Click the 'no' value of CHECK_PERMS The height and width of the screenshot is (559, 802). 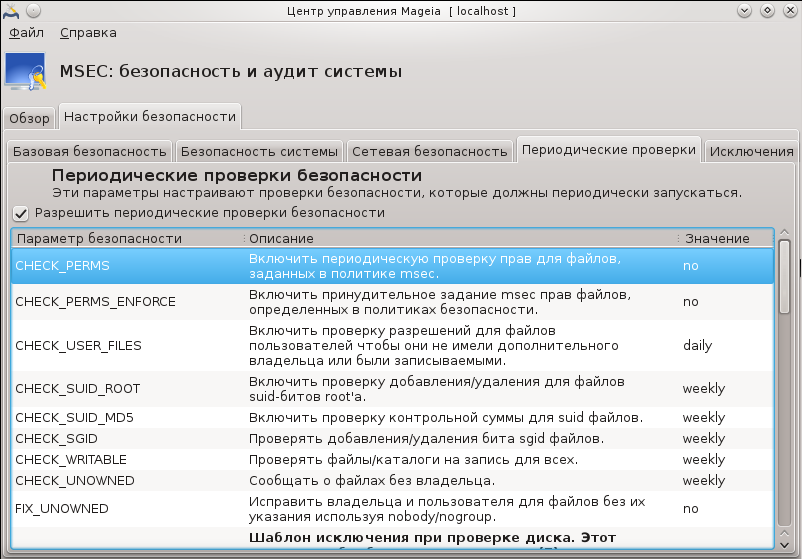pyautogui.click(x=690, y=266)
